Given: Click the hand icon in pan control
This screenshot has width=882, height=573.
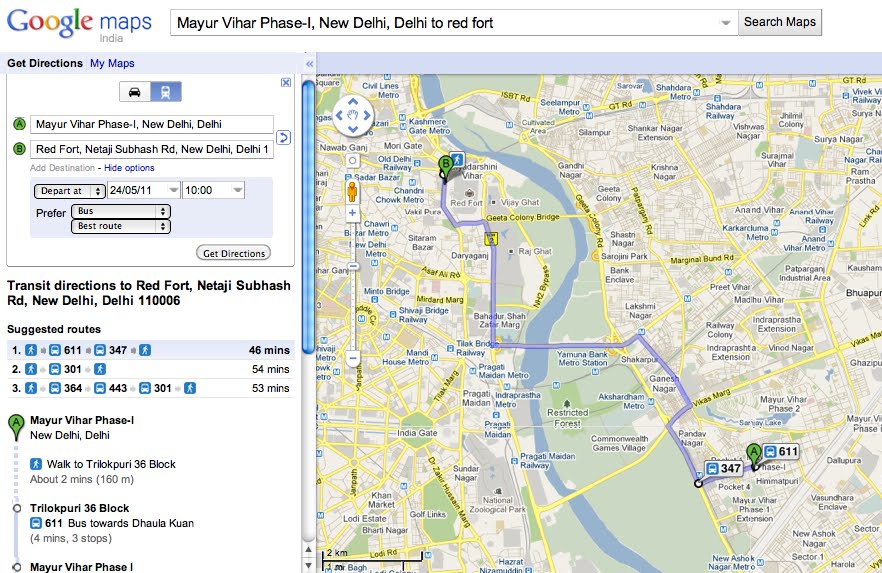Looking at the screenshot, I should 353,115.
